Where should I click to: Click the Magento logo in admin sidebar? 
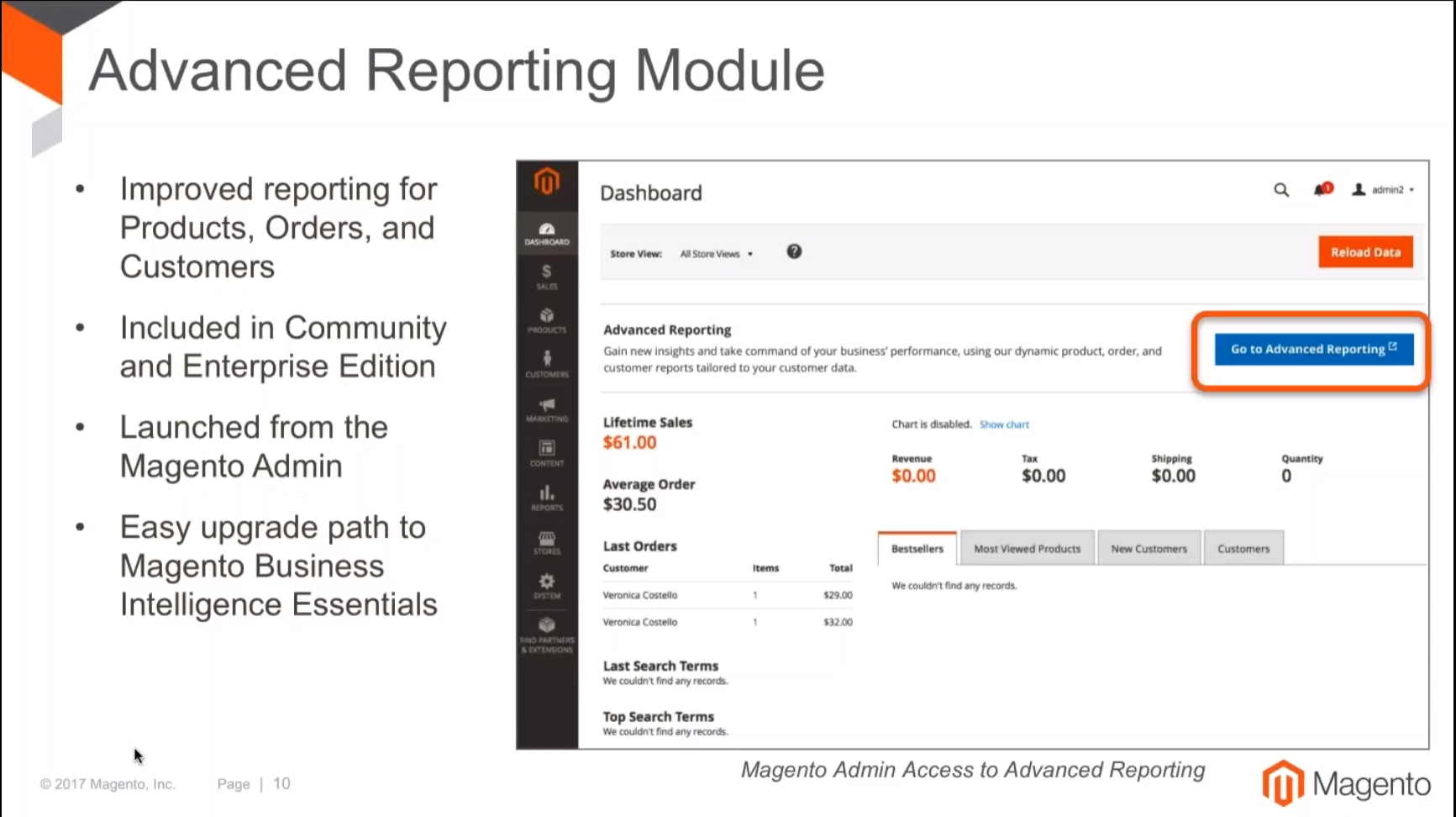[547, 181]
